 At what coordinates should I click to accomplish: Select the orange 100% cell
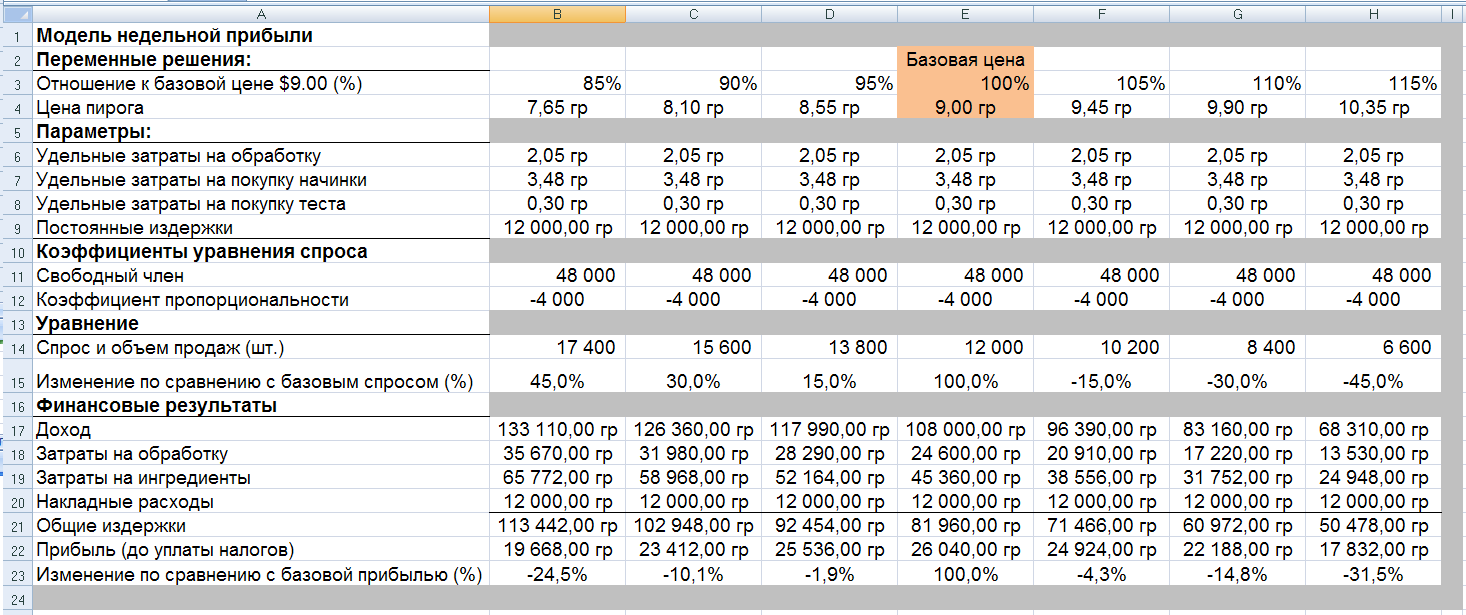[x=965, y=83]
